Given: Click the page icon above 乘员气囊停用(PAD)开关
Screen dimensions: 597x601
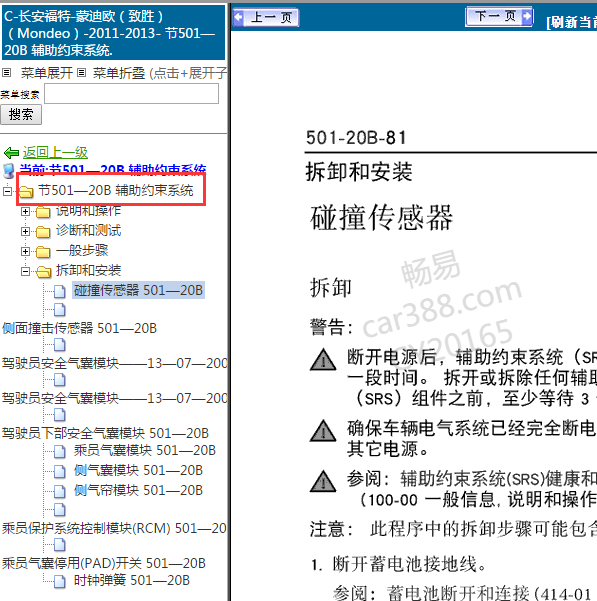Looking at the screenshot, I should pos(59,545).
